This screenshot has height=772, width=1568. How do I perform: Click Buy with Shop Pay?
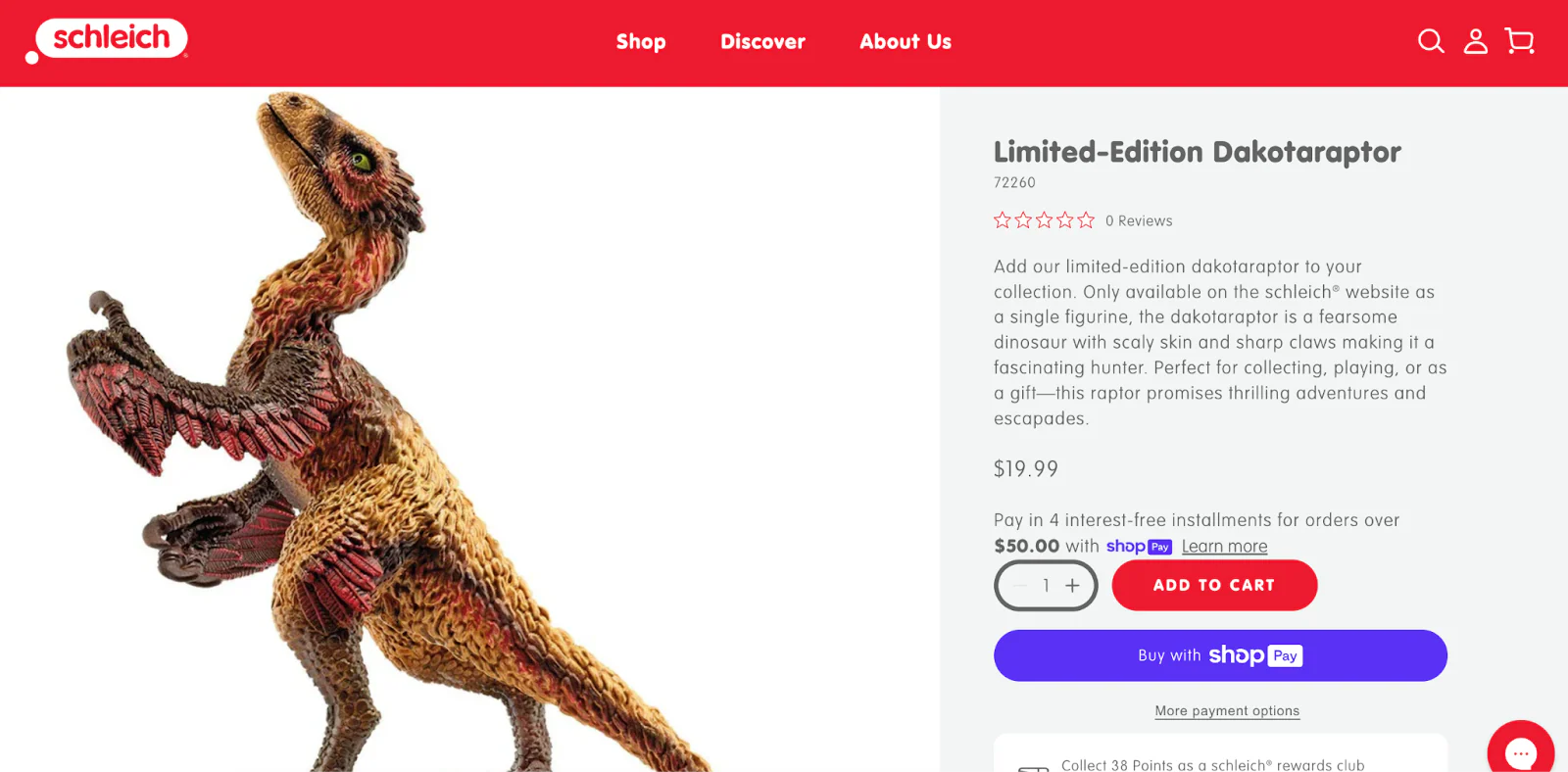(1220, 654)
